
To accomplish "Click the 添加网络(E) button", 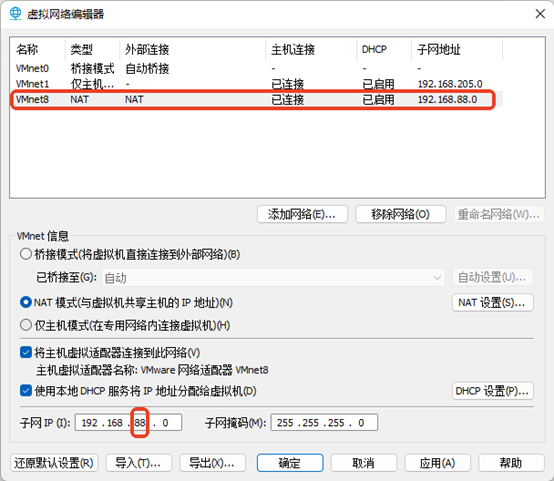I will point(302,214).
